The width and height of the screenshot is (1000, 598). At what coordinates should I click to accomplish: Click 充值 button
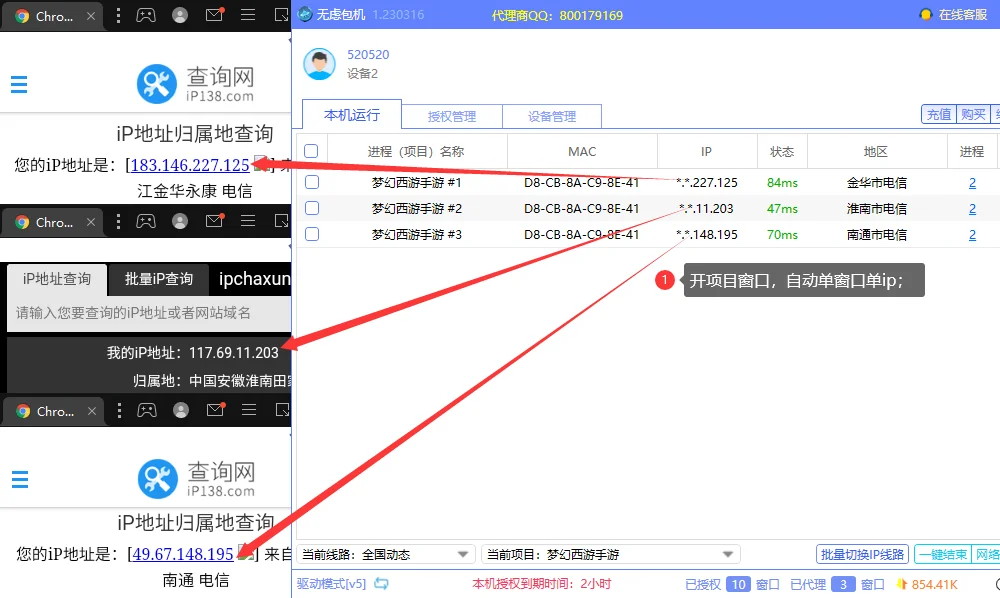939,114
